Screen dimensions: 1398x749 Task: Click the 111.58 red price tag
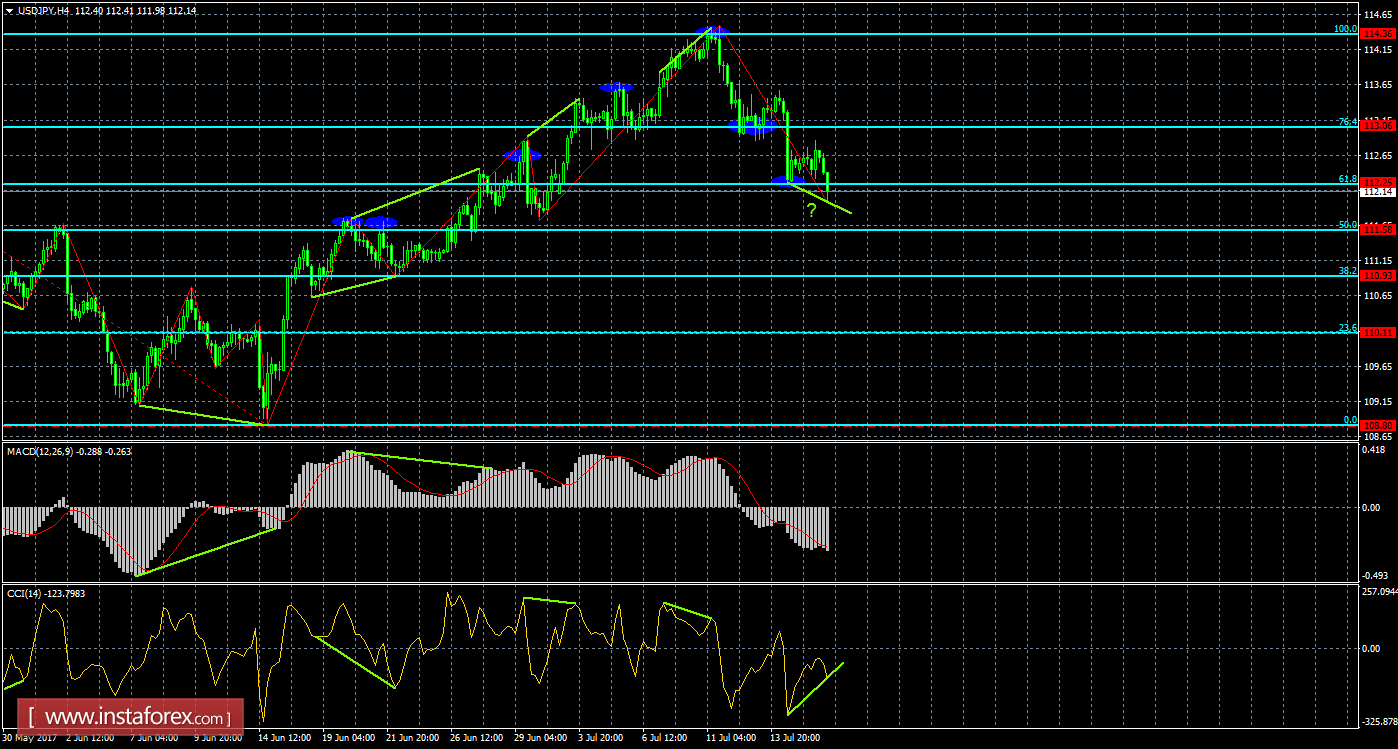(1379, 230)
